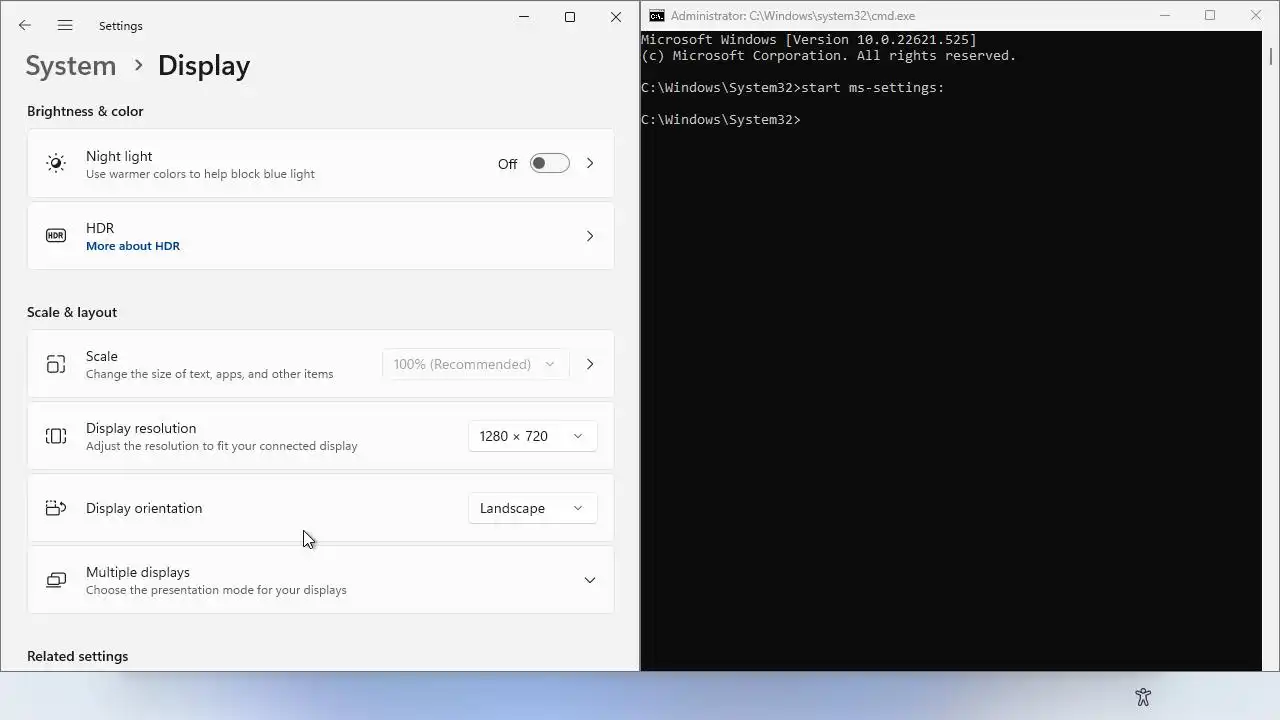
Task: Go back with the Settings back arrow
Action: [x=25, y=25]
